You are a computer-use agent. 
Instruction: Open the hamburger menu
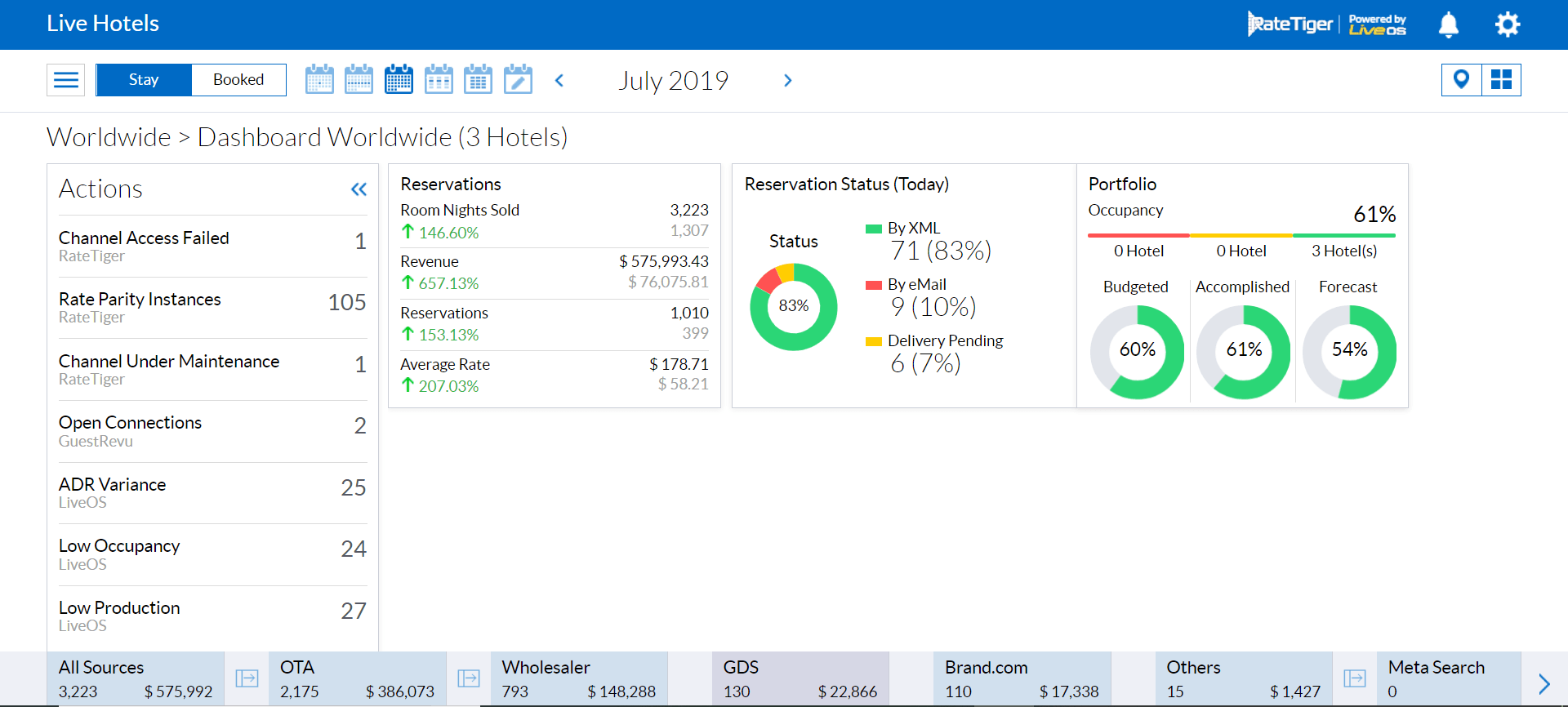65,80
